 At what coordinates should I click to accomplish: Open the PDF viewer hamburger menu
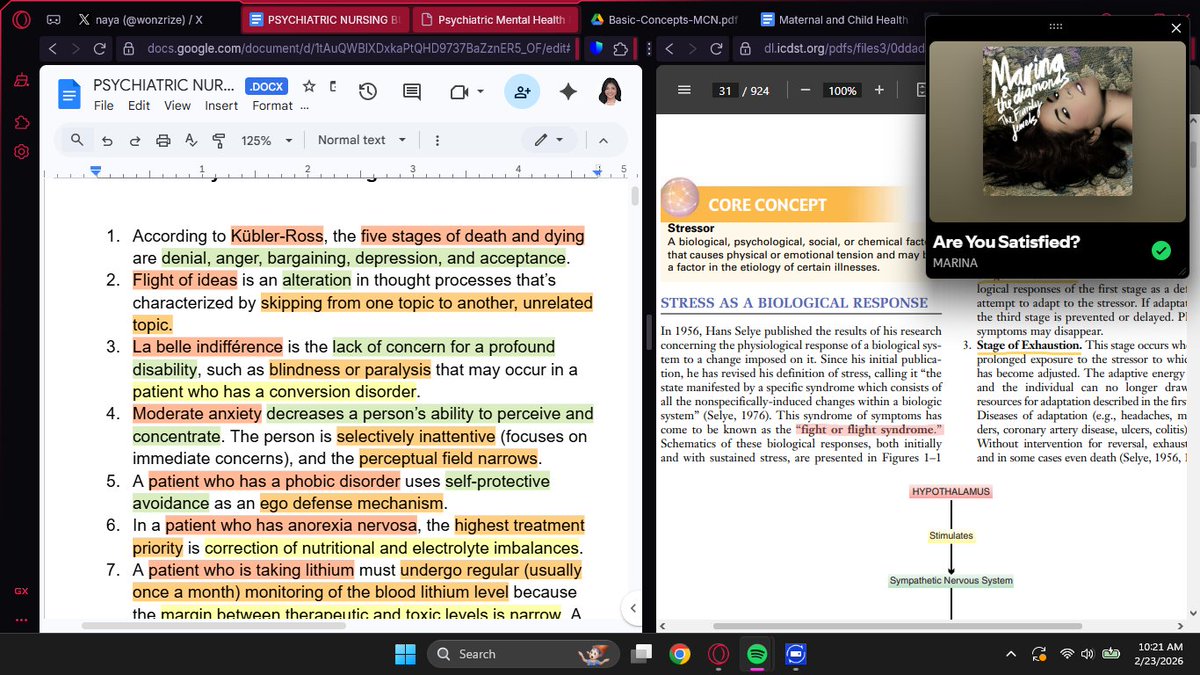tap(684, 89)
